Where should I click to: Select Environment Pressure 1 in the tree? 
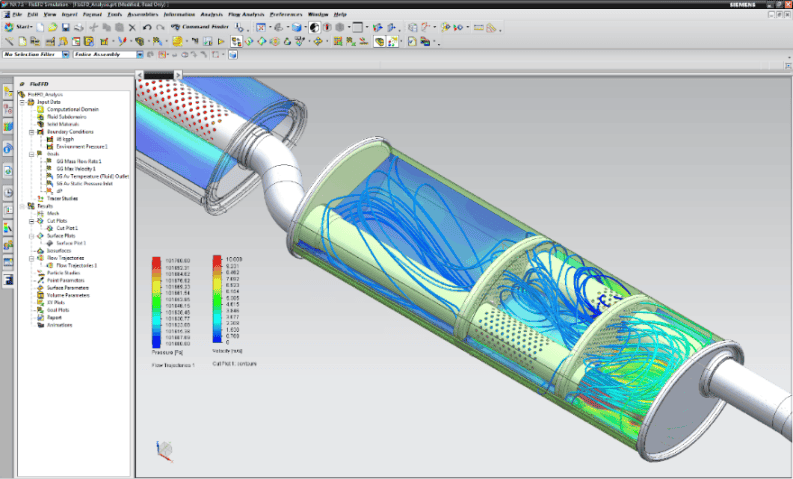click(x=82, y=146)
